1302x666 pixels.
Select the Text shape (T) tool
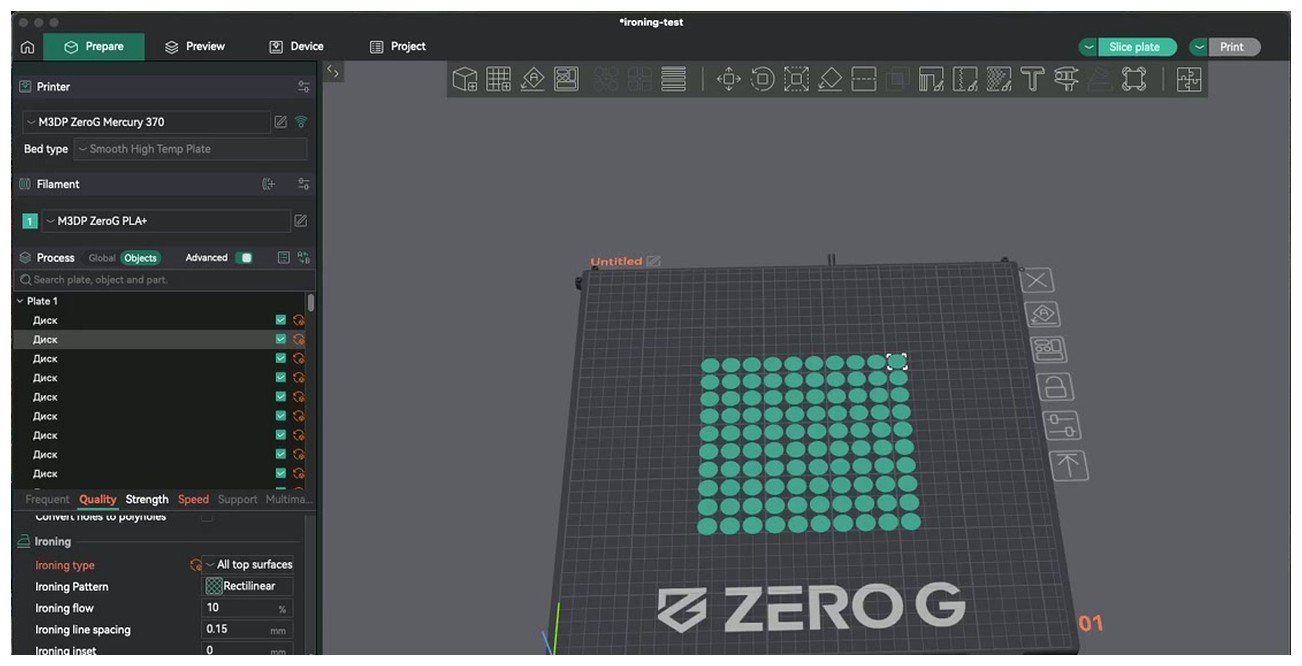point(1033,79)
